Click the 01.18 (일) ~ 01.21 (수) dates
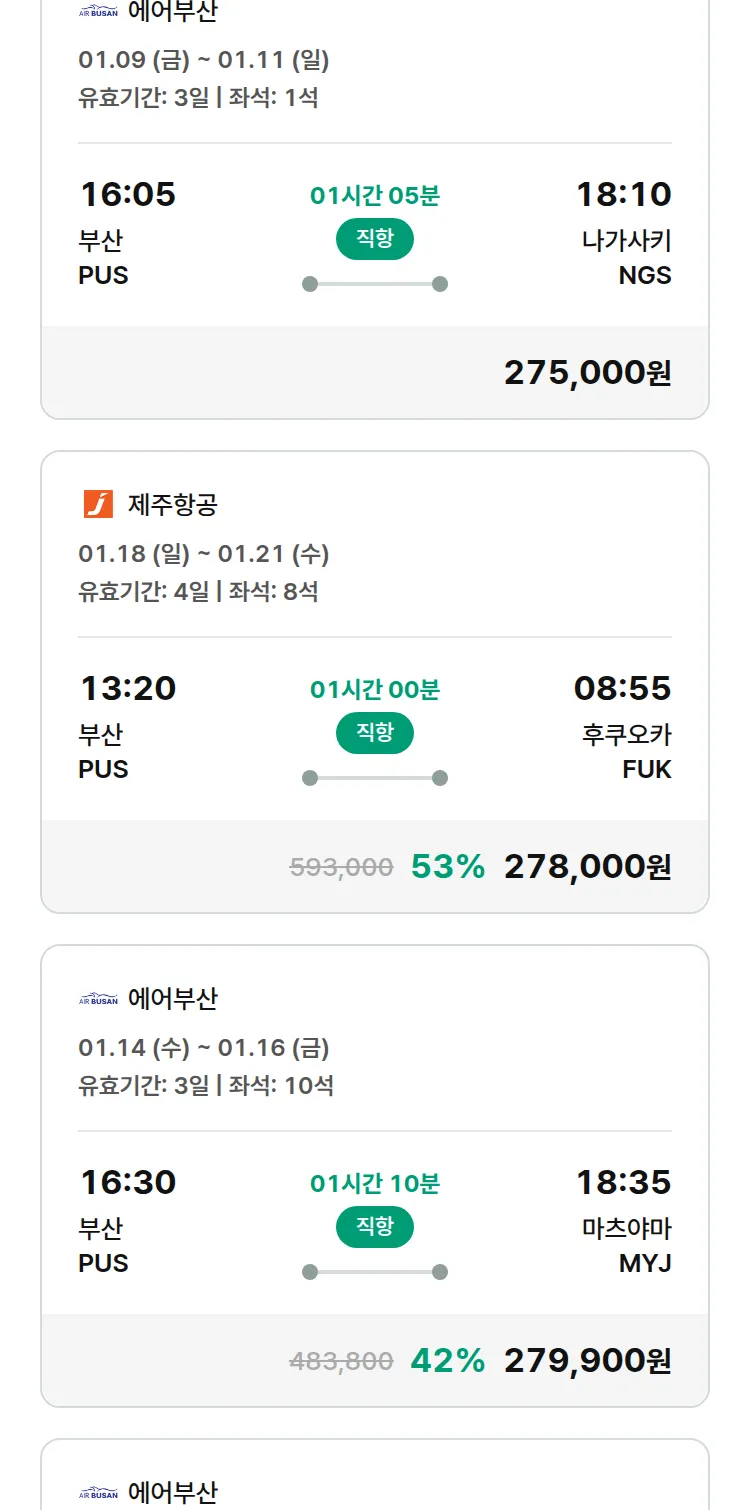Viewport: 750px width, 1510px height. click(x=204, y=554)
